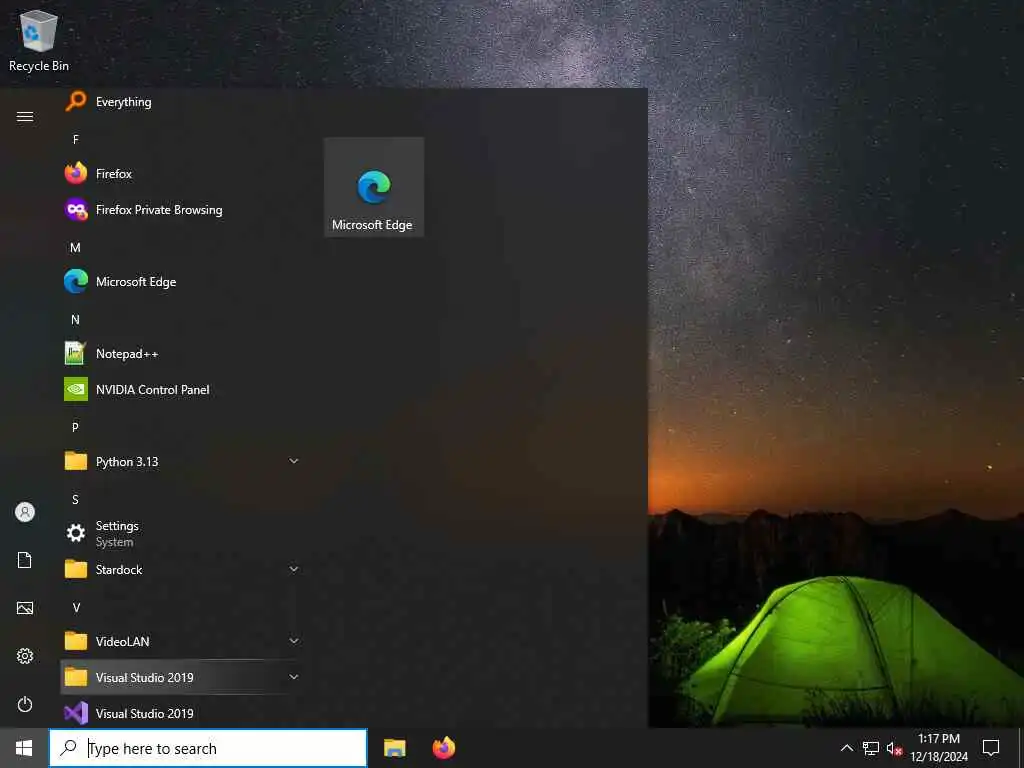
Task: Click the Python 3.13 folder icon
Action: coord(76,461)
